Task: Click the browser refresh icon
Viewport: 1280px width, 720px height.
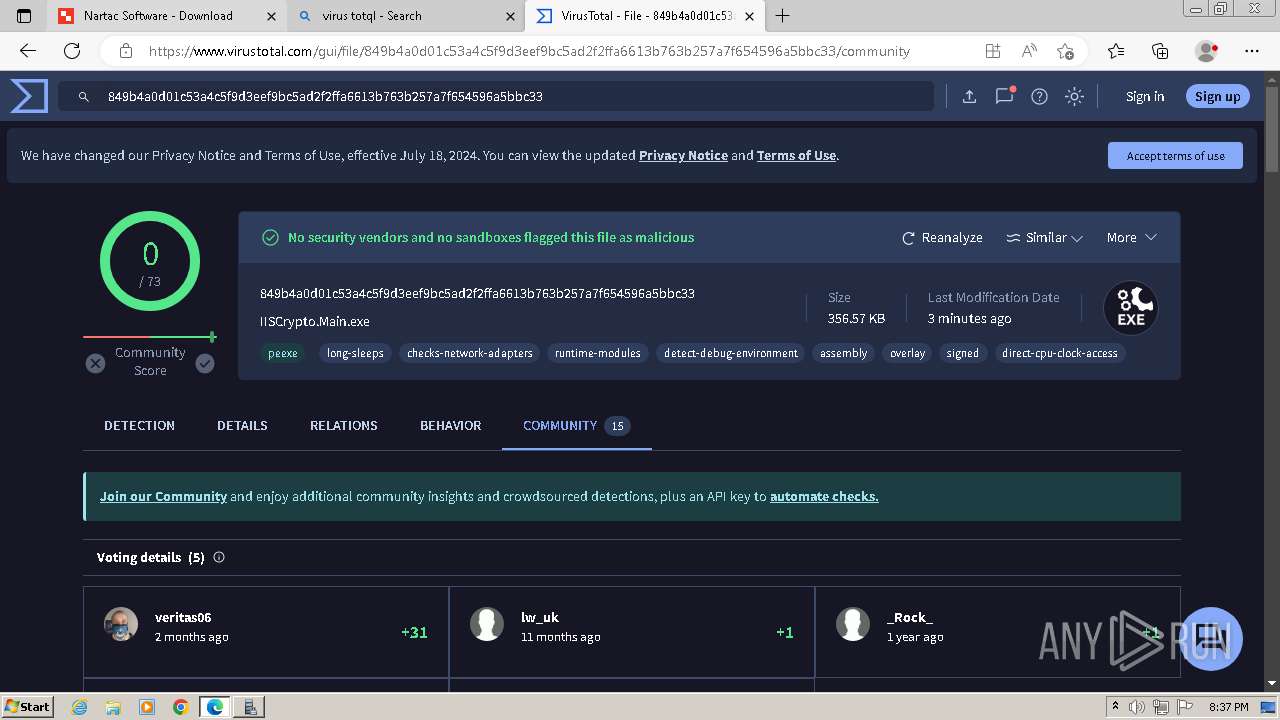Action: click(x=72, y=51)
